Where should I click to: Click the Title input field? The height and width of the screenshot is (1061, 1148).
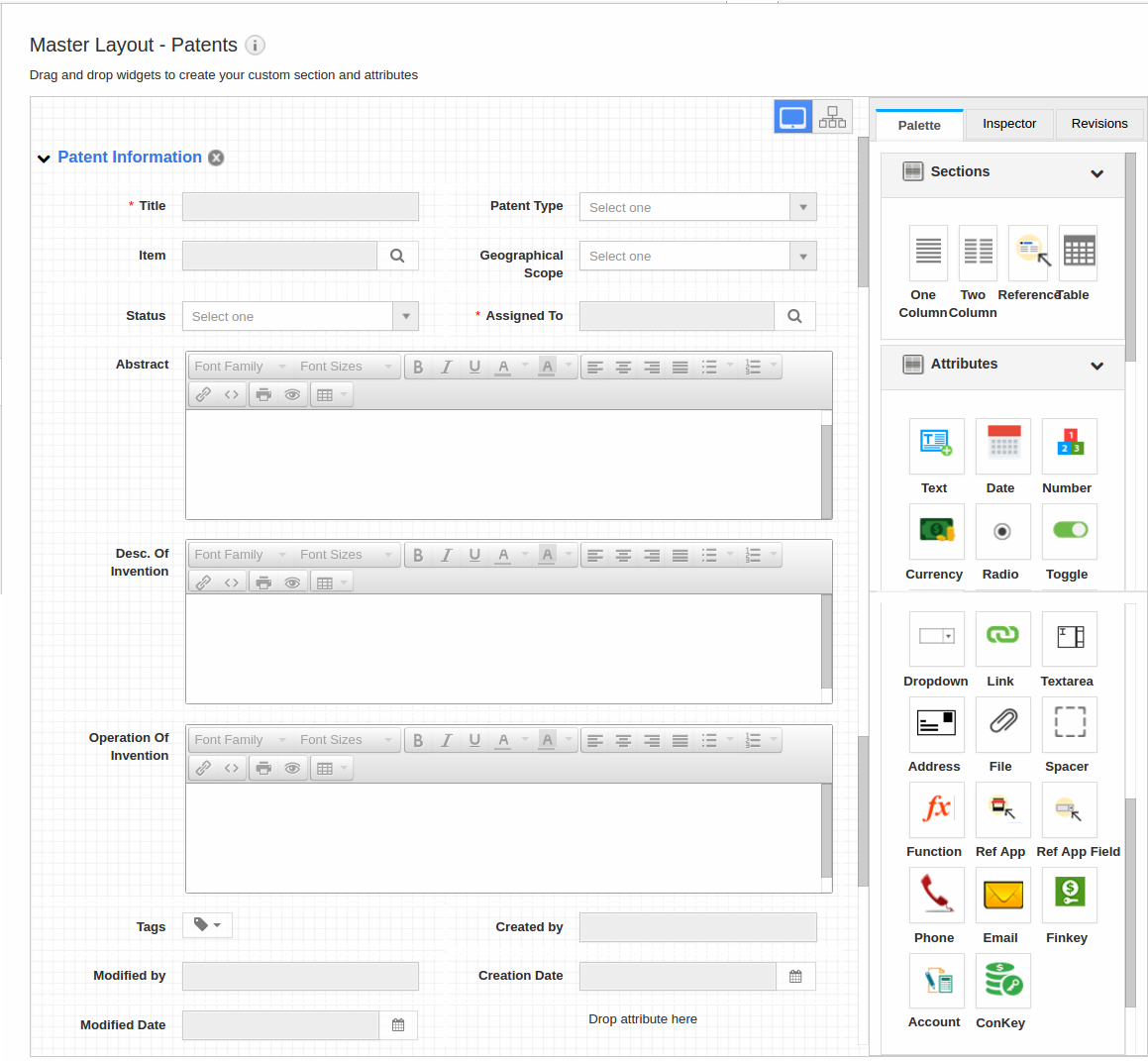[x=300, y=206]
